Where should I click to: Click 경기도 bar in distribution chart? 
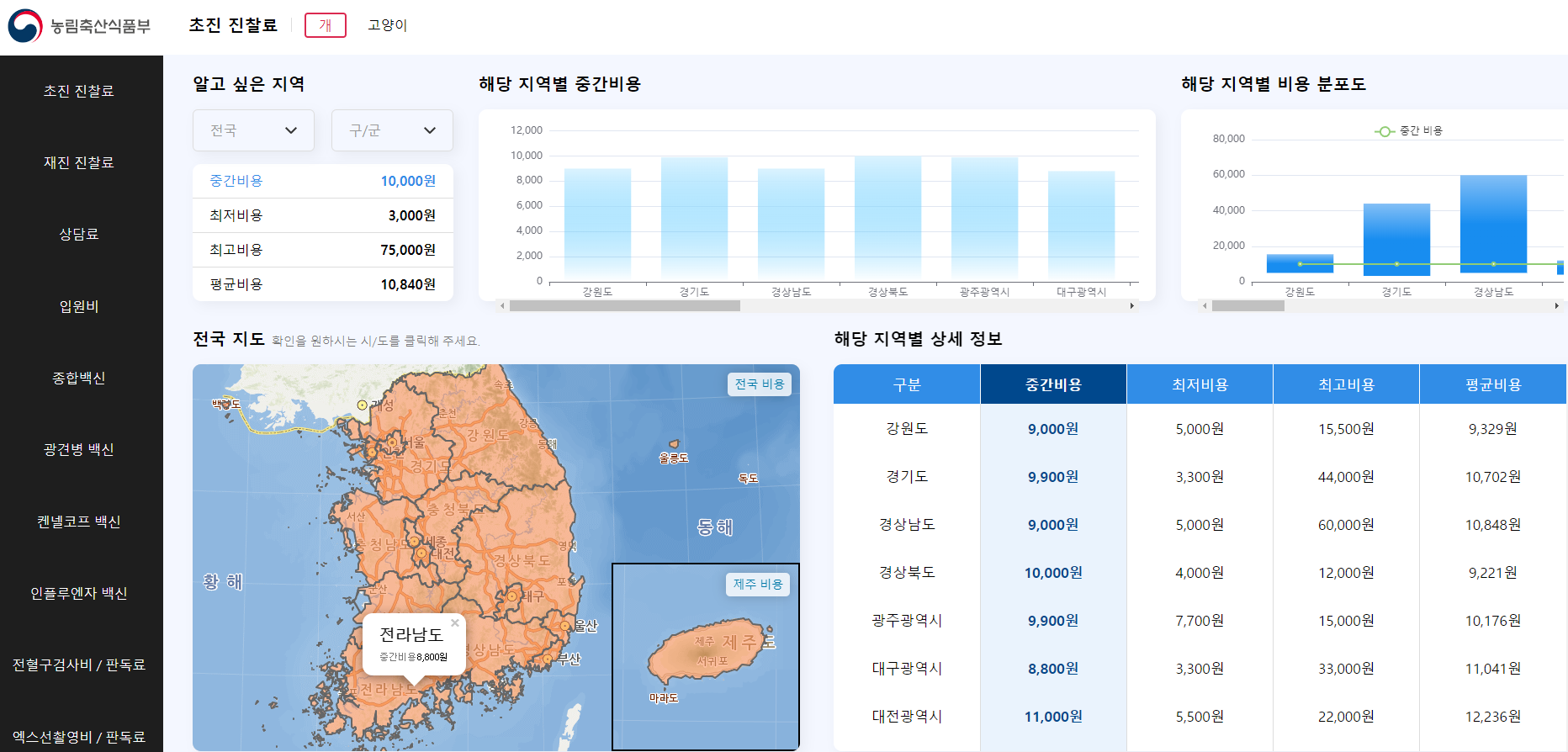1396,239
